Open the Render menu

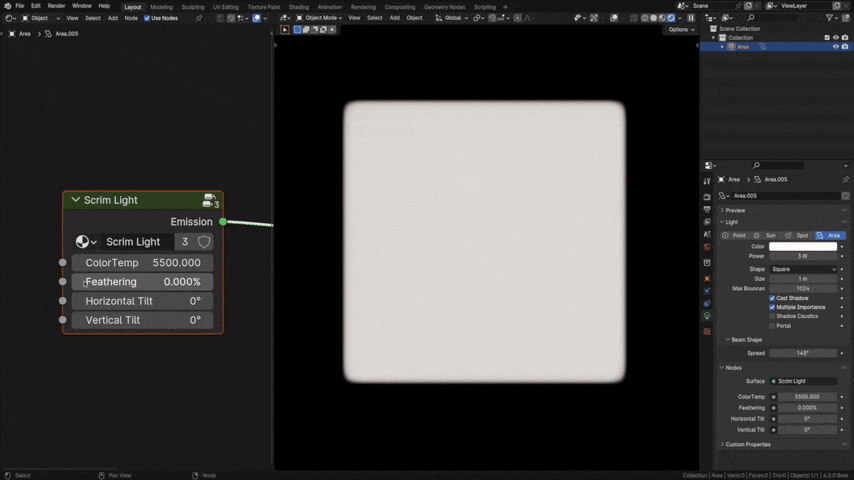coord(56,6)
